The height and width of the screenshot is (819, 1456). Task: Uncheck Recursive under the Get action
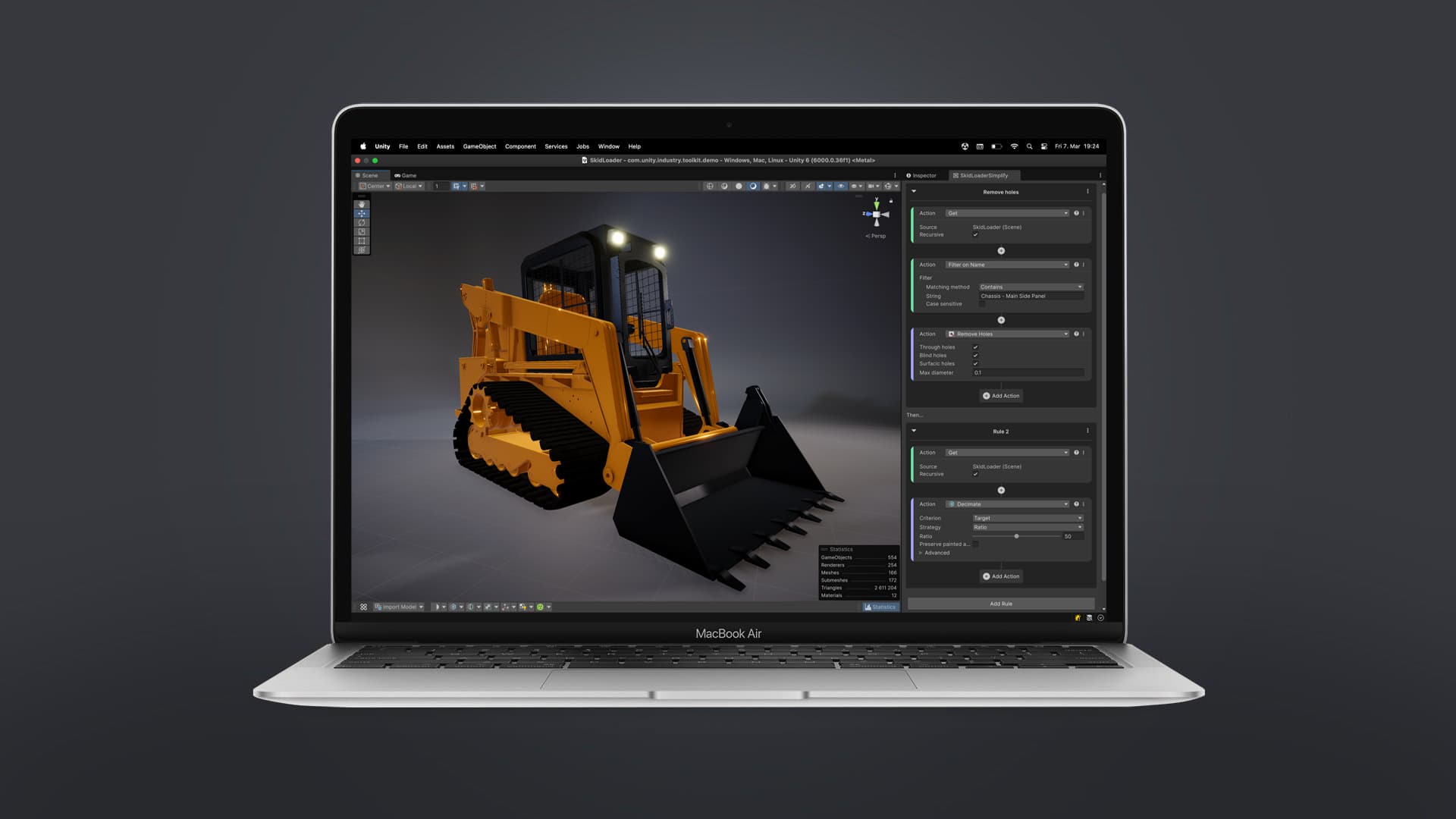pyautogui.click(x=975, y=234)
